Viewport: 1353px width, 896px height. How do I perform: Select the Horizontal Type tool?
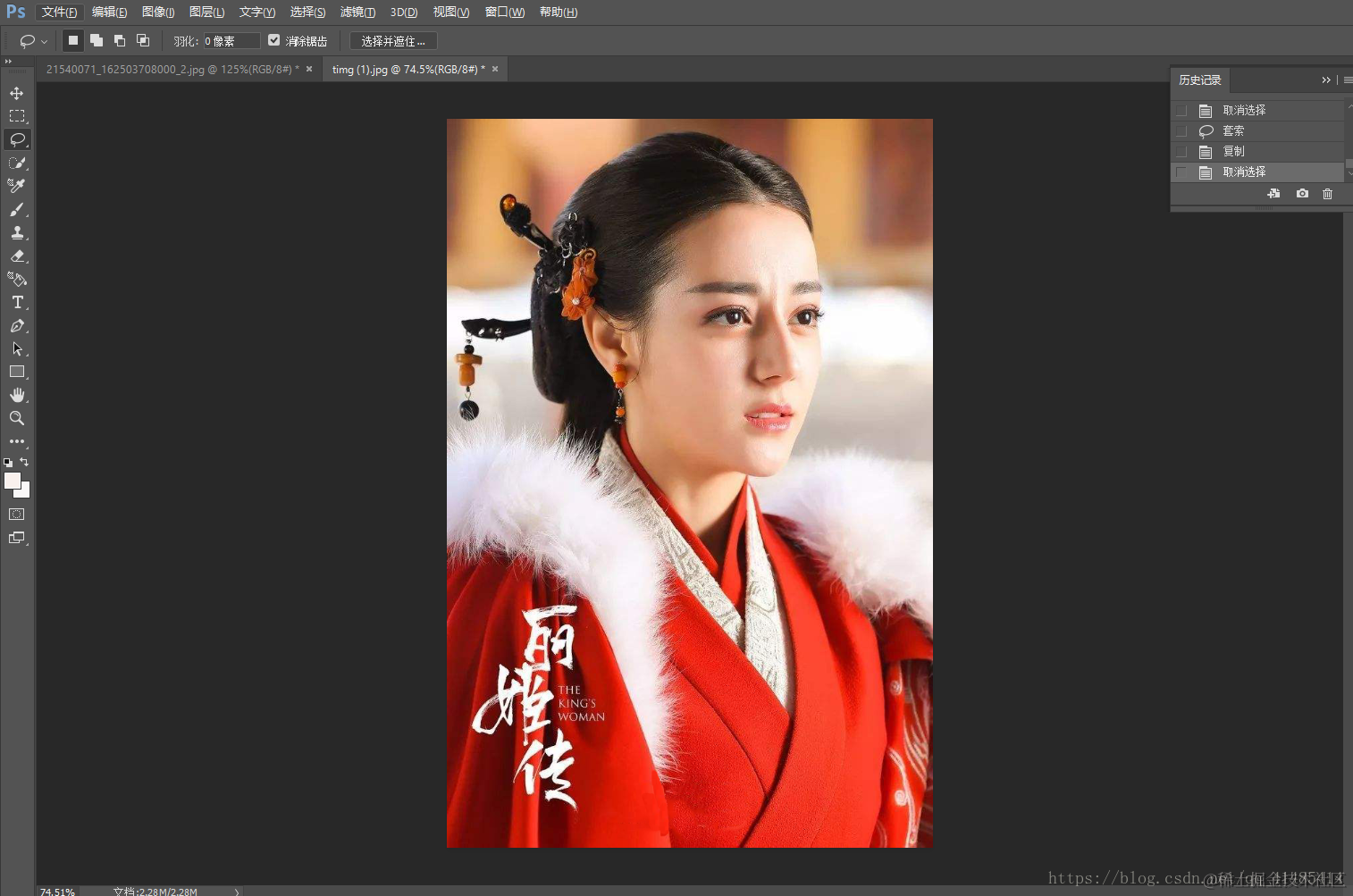click(x=17, y=302)
